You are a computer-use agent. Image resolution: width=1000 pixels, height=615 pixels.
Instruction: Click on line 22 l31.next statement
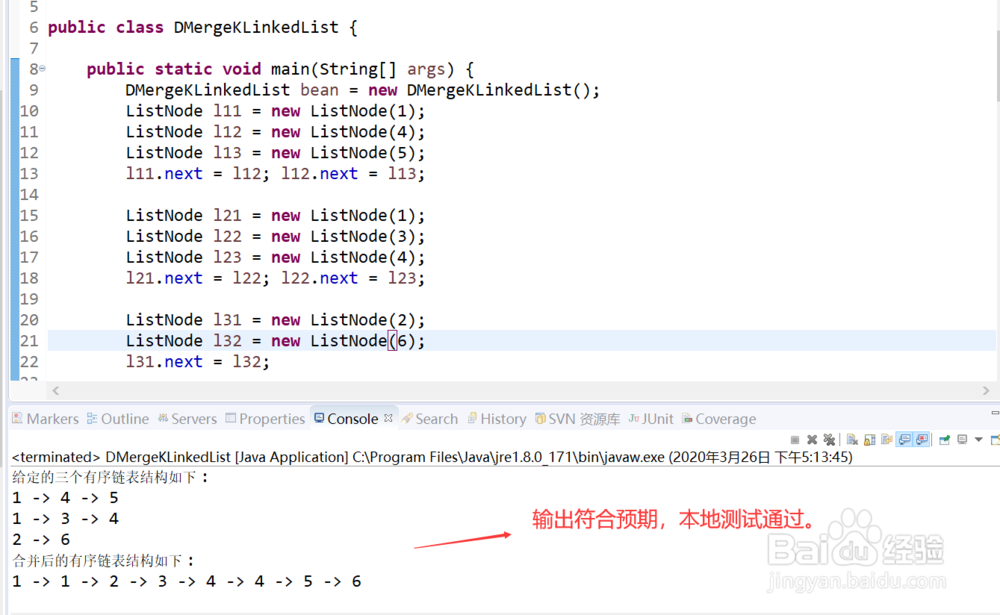(198, 362)
